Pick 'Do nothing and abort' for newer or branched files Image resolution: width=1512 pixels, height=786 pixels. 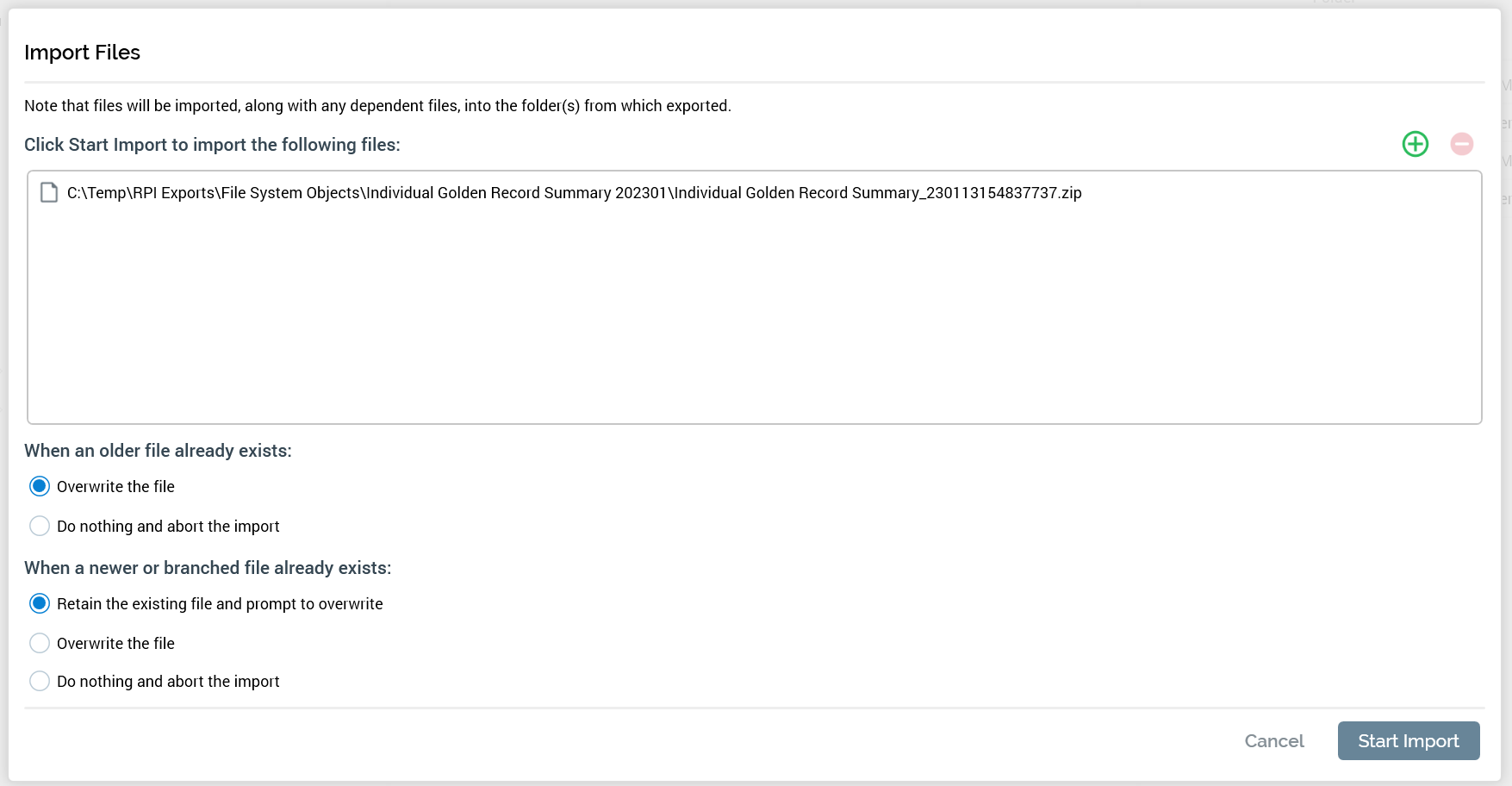[x=40, y=681]
